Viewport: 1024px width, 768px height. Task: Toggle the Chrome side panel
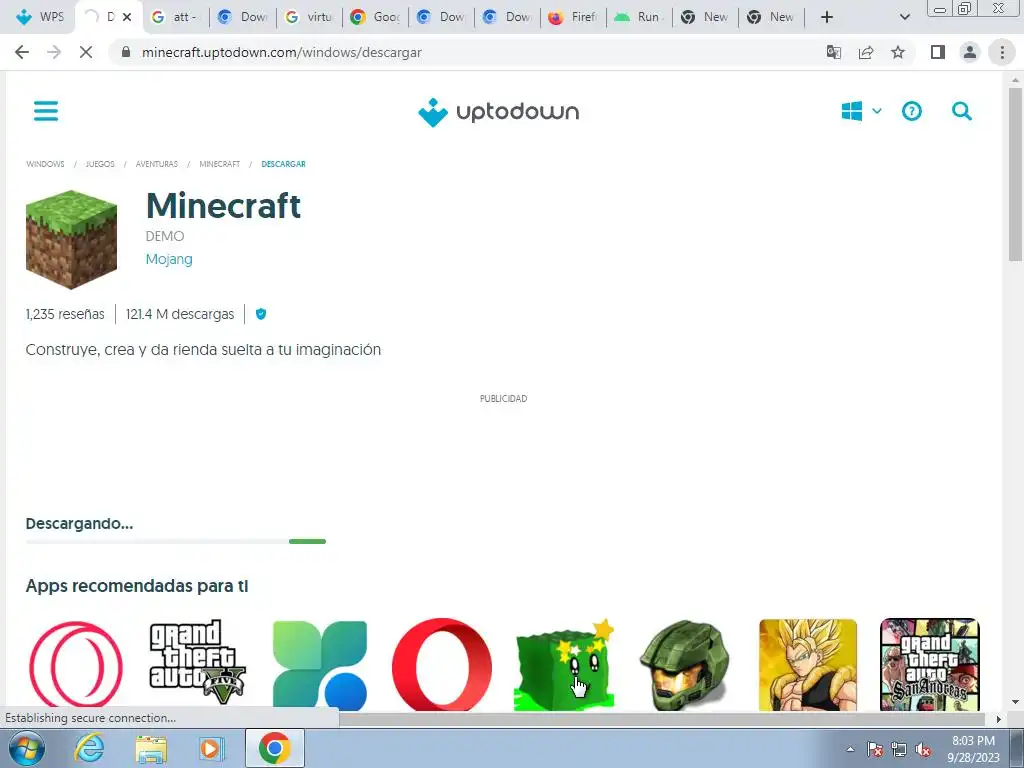[938, 52]
